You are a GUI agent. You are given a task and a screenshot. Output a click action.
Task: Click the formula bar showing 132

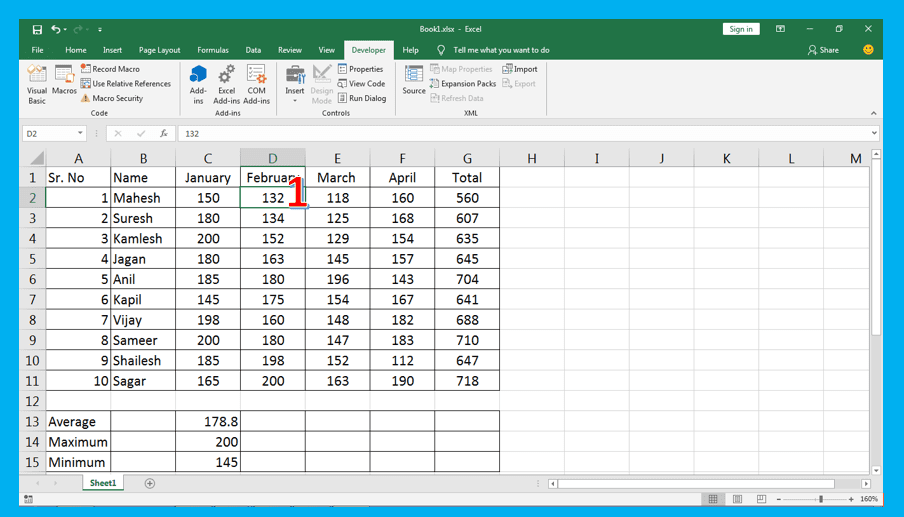click(523, 133)
